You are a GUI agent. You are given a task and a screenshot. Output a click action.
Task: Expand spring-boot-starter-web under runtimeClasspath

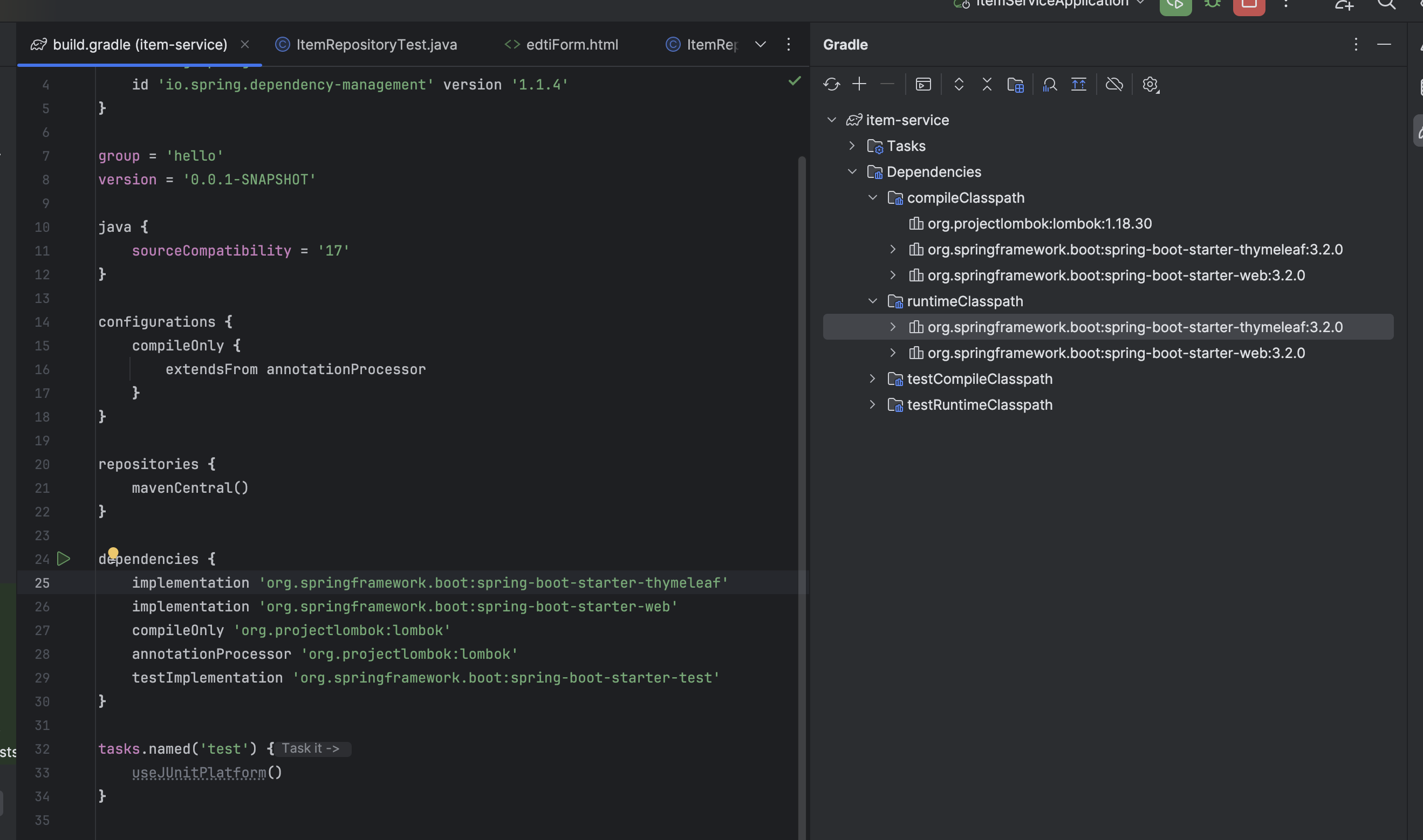(x=893, y=353)
